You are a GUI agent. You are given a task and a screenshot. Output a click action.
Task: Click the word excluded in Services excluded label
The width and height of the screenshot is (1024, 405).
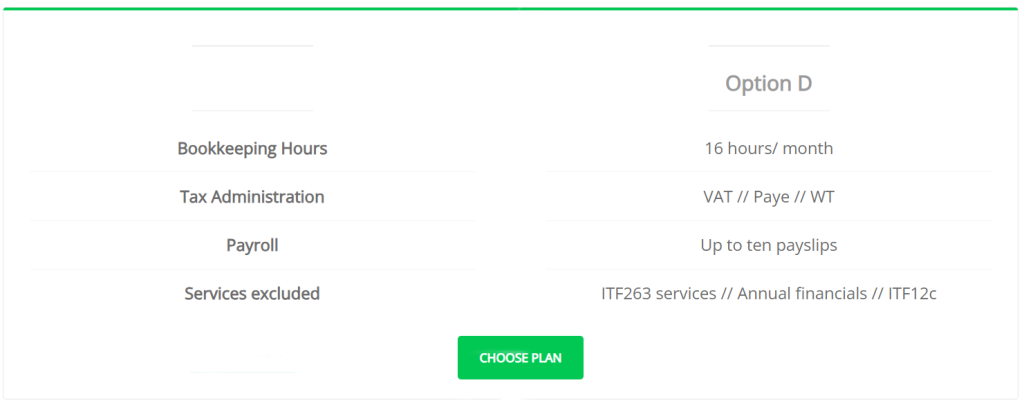point(285,294)
